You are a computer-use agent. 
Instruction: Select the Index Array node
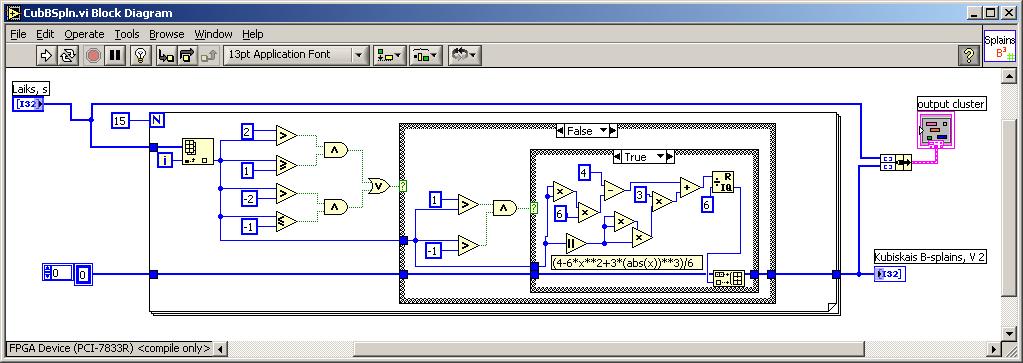198,151
